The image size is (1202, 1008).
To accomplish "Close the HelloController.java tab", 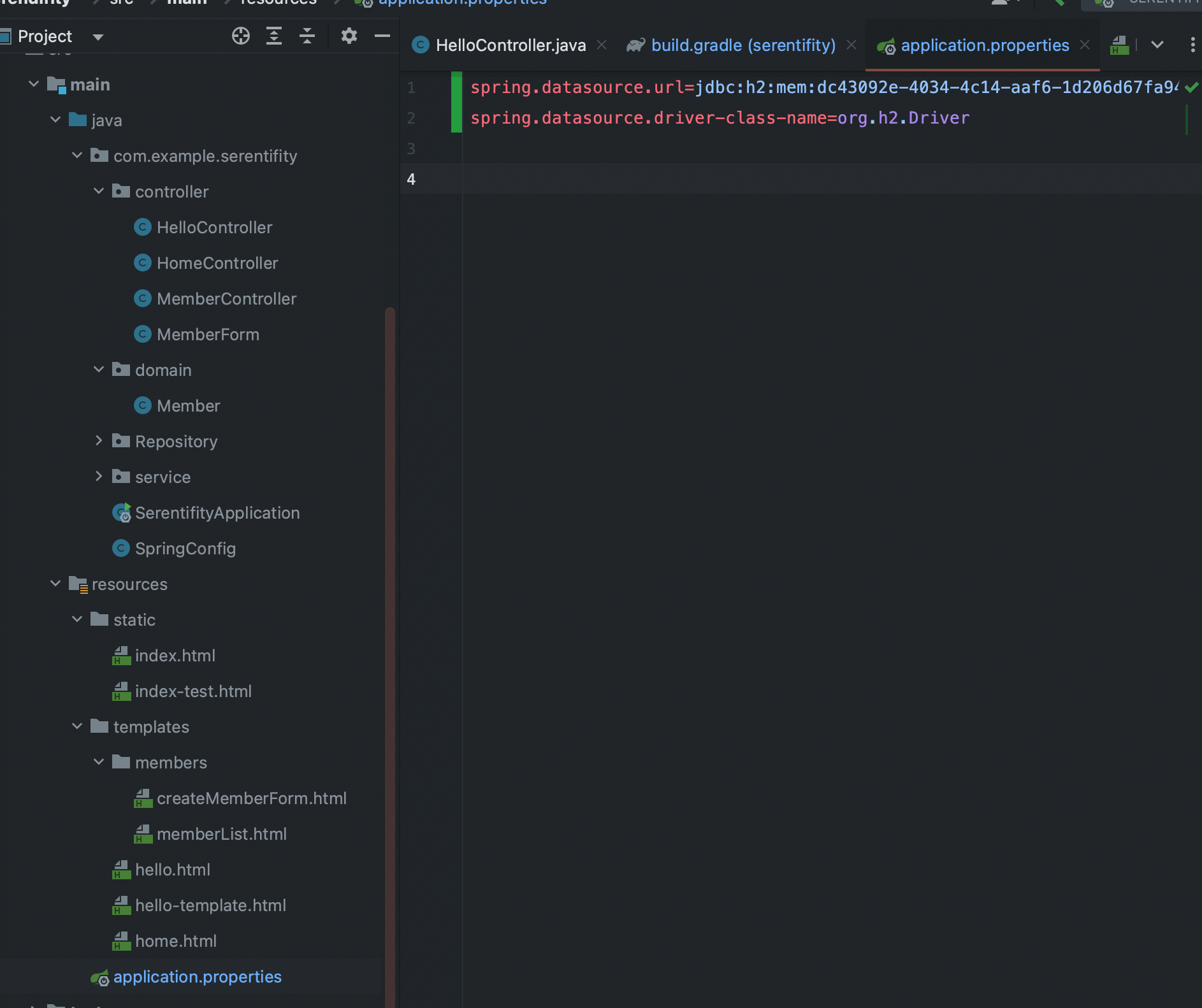I will click(602, 45).
